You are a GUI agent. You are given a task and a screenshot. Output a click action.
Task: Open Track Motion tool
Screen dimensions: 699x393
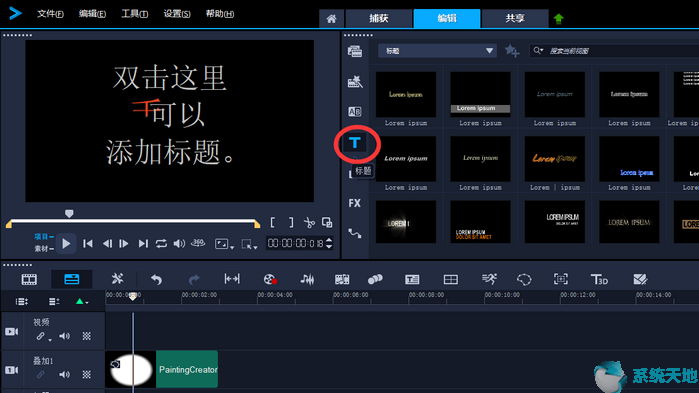pos(375,279)
